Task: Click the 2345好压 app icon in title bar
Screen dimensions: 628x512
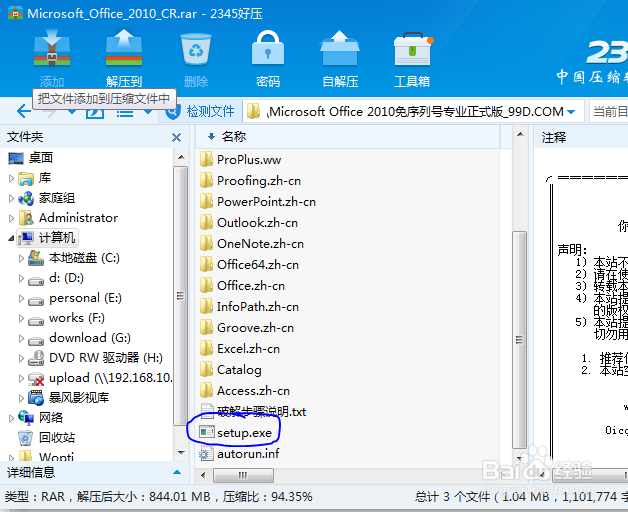Action: tap(15, 13)
